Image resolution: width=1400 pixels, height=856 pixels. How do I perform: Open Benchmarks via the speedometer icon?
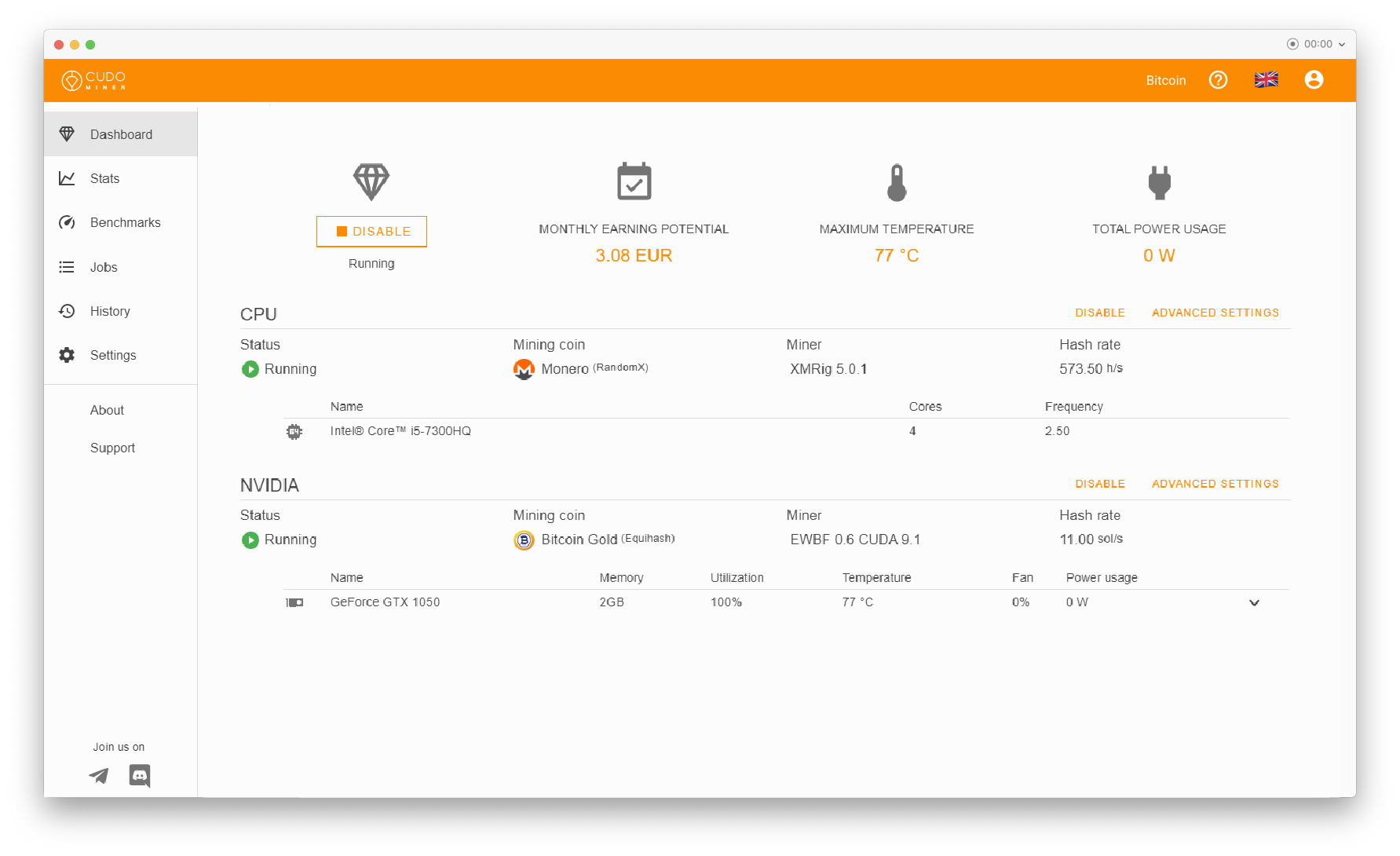click(68, 222)
